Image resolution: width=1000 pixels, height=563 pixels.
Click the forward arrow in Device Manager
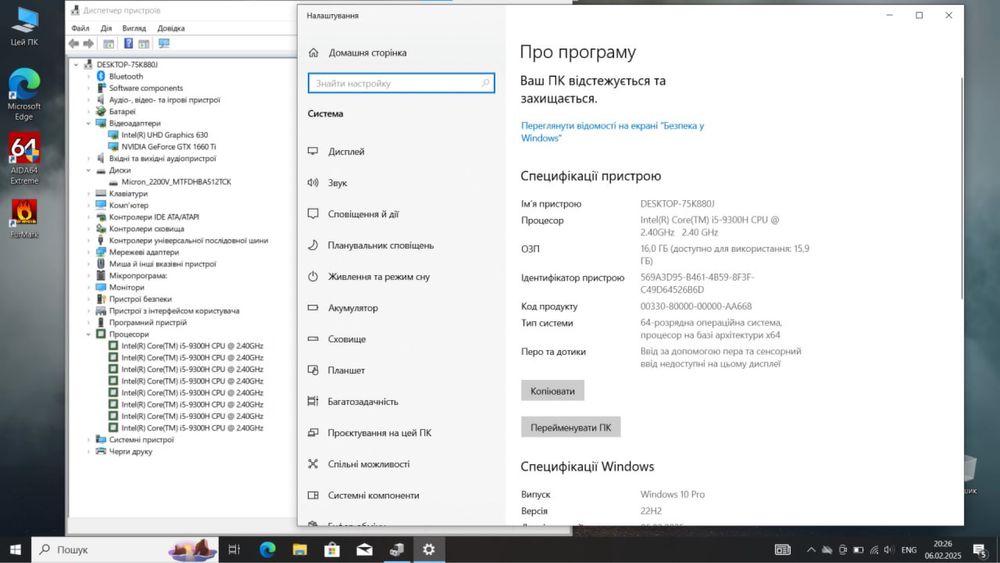[89, 43]
